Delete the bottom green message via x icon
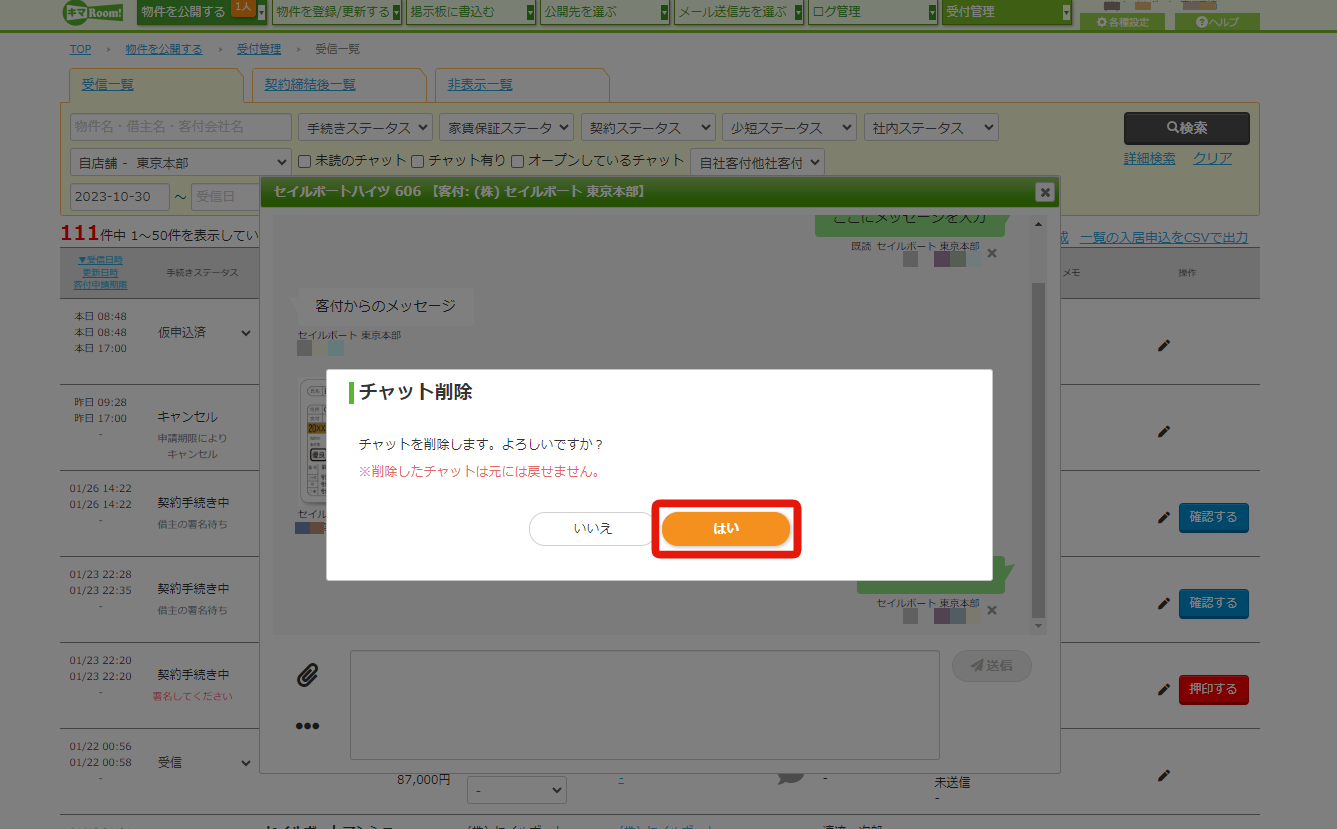The width and height of the screenshot is (1337, 829). point(992,610)
